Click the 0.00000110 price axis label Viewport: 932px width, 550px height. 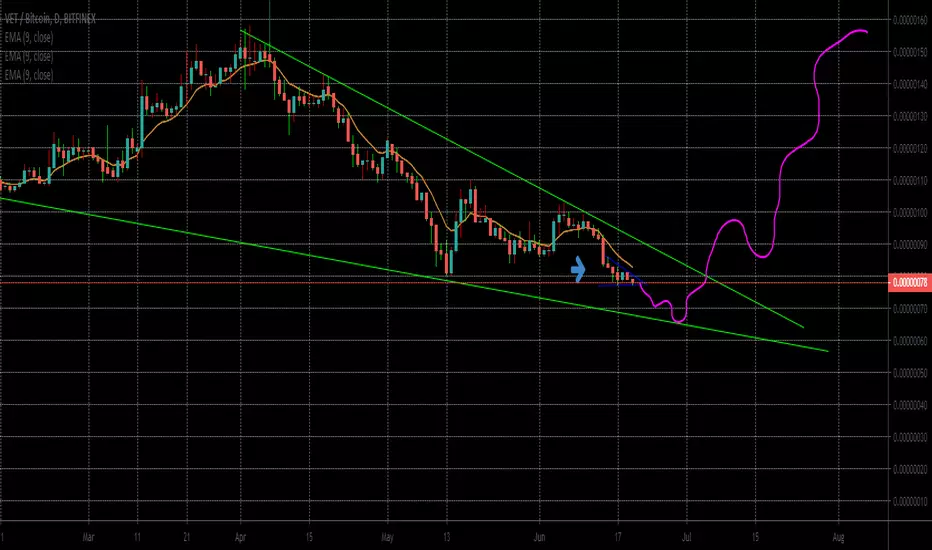tap(910, 180)
